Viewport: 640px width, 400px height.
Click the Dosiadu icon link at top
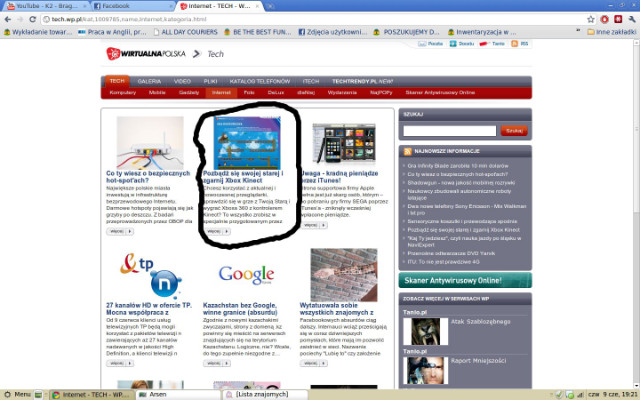pos(462,44)
